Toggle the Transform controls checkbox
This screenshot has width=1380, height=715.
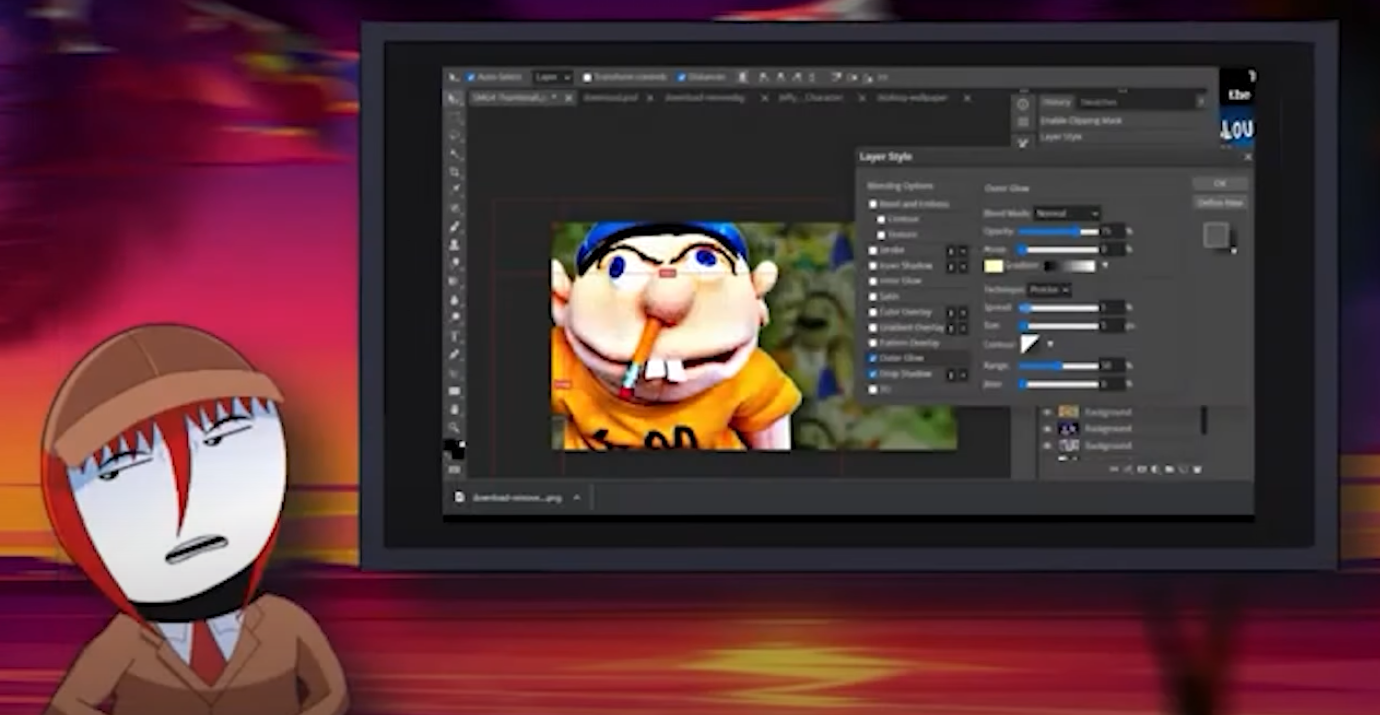pyautogui.click(x=587, y=77)
